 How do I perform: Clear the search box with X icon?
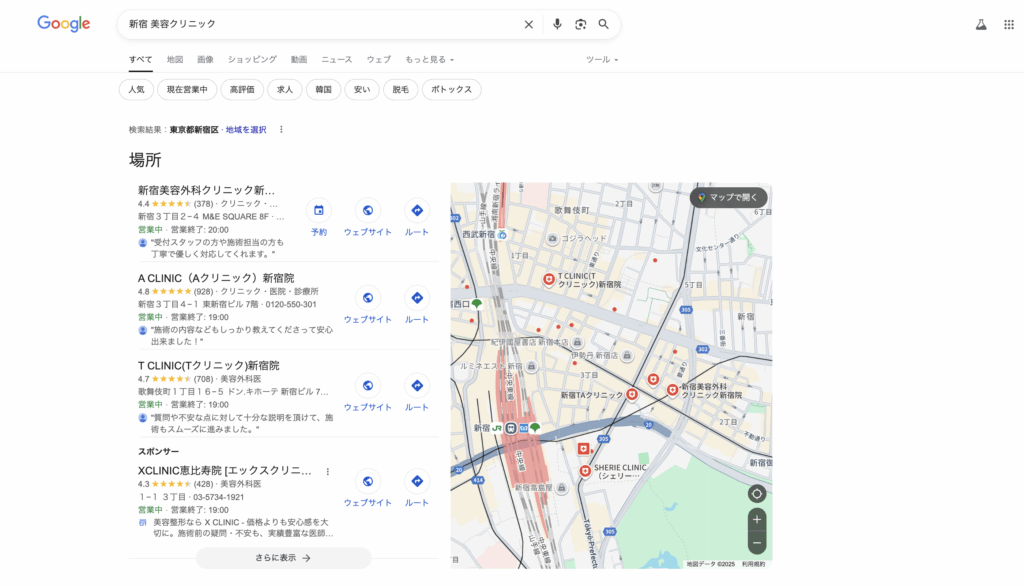pos(529,24)
